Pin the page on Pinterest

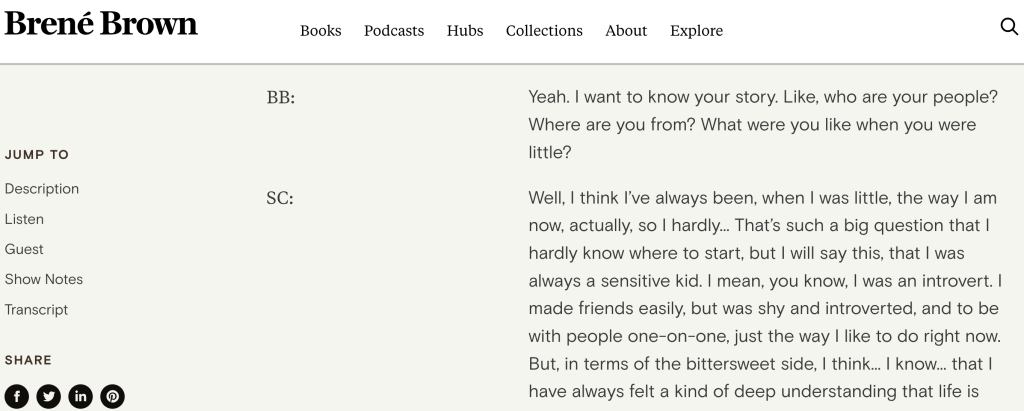point(113,396)
